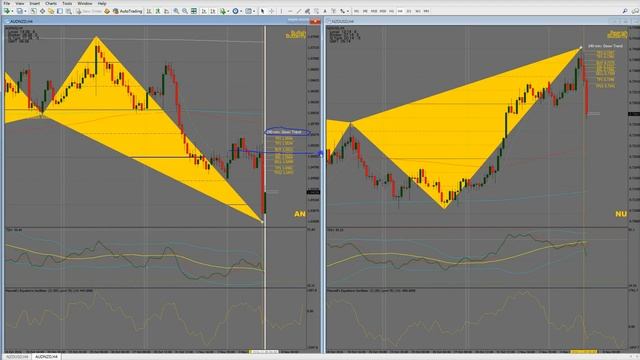This screenshot has height=360, width=640.
Task: Select the D1 timeframe
Action: (409, 11)
